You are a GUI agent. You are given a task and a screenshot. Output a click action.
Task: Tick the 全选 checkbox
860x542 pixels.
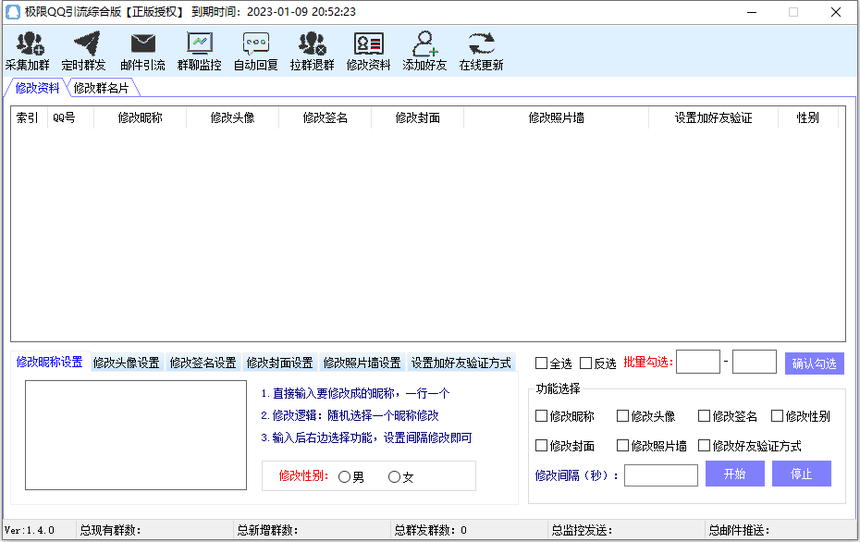tap(541, 363)
